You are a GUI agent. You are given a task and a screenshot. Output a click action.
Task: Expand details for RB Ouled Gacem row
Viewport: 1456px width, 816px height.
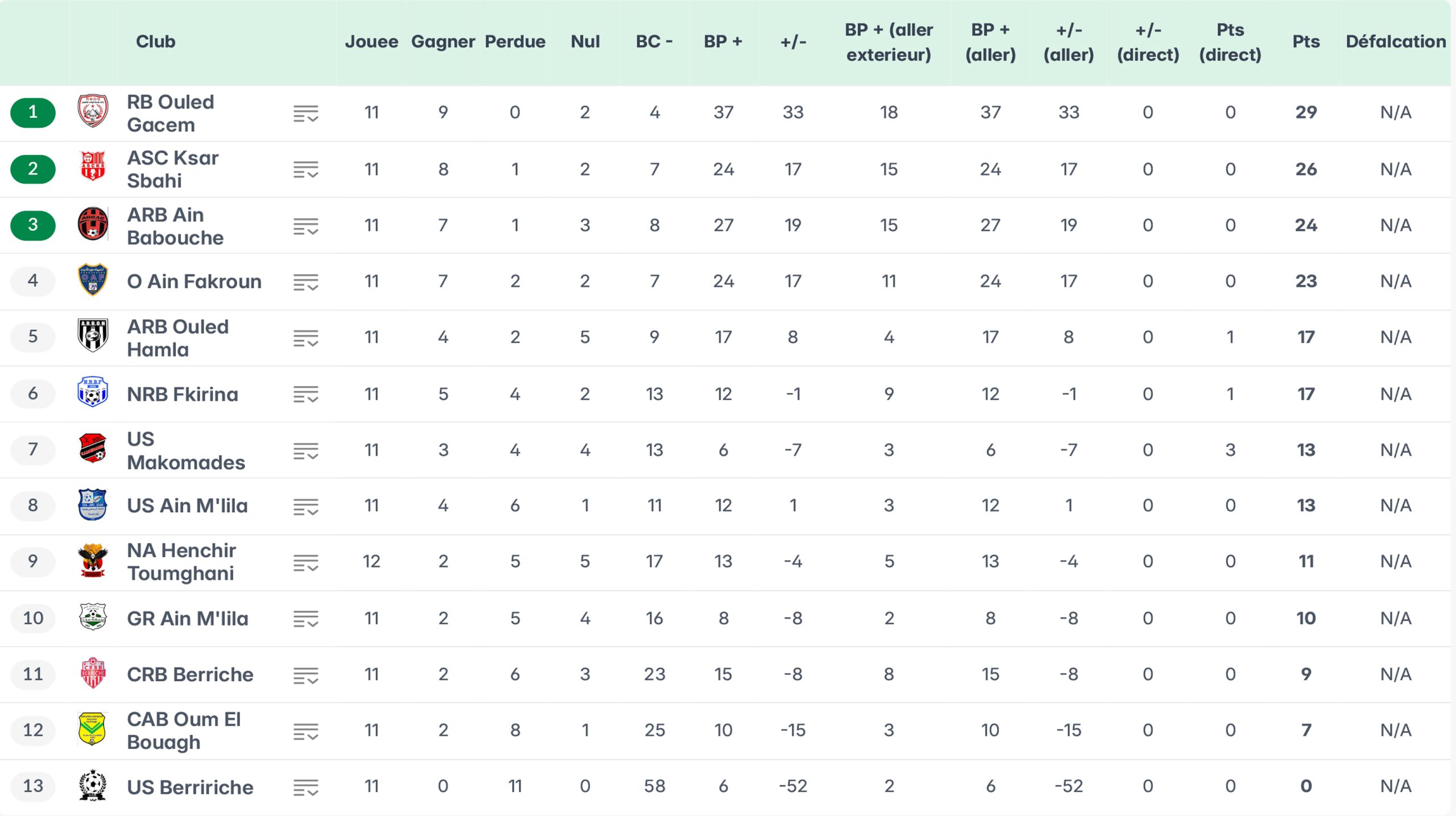[305, 114]
